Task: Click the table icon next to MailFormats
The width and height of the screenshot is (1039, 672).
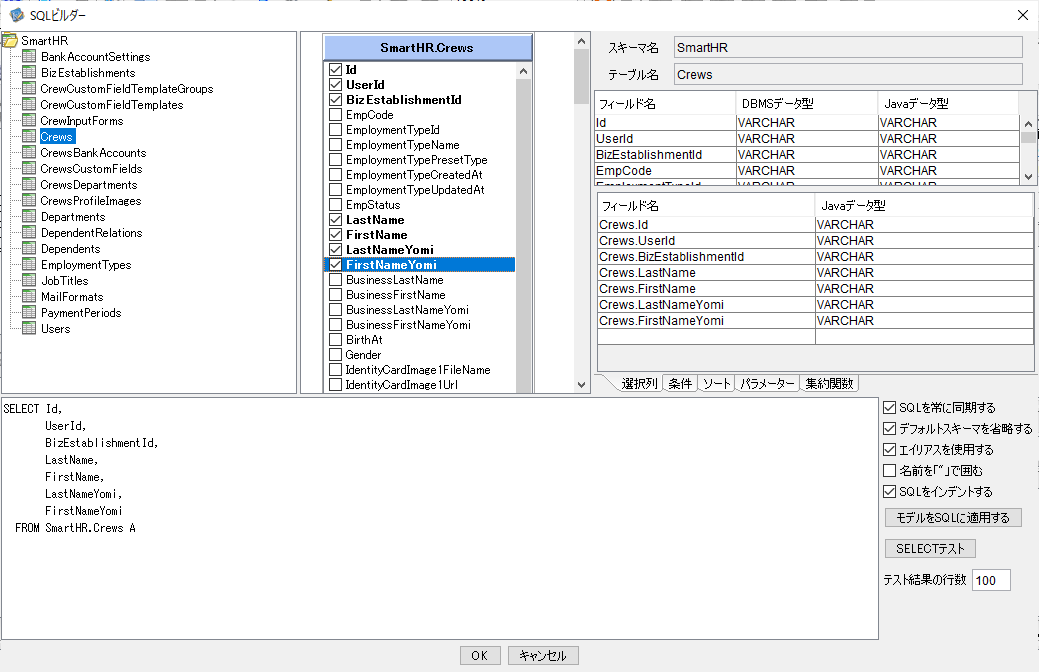Action: click(x=29, y=296)
